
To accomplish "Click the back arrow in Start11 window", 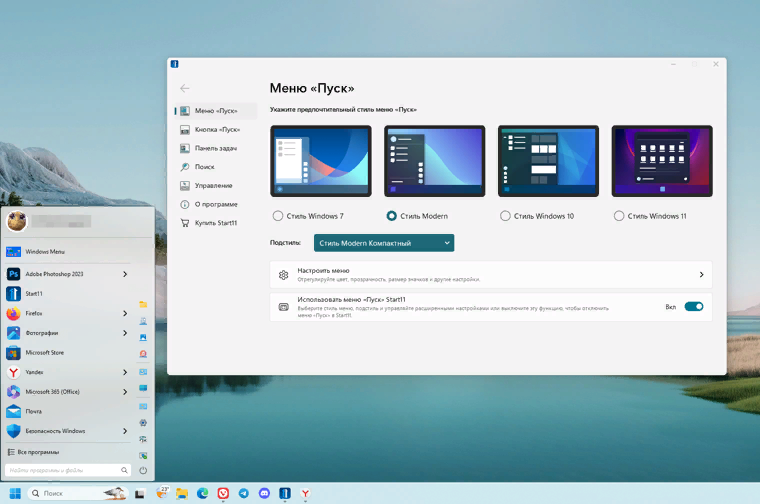I will tap(185, 88).
